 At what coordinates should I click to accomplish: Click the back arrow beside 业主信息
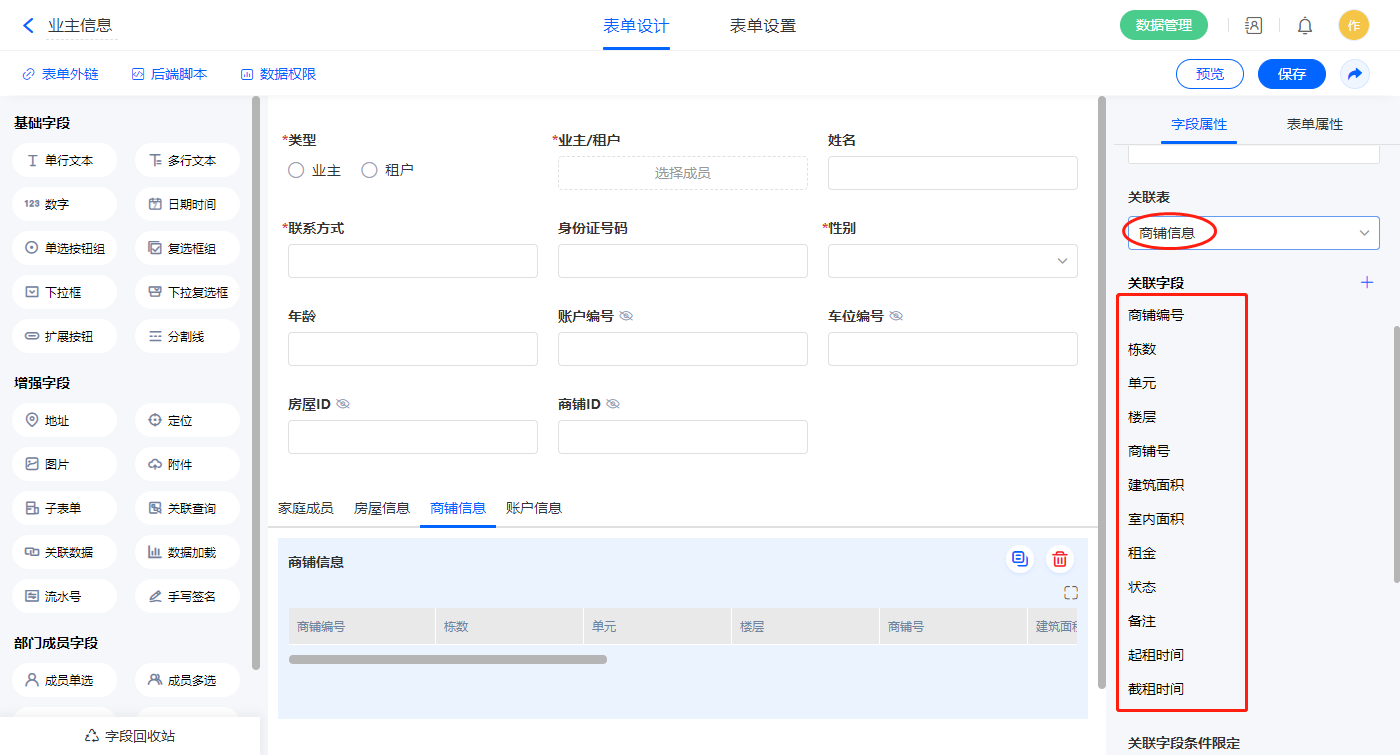pos(28,26)
